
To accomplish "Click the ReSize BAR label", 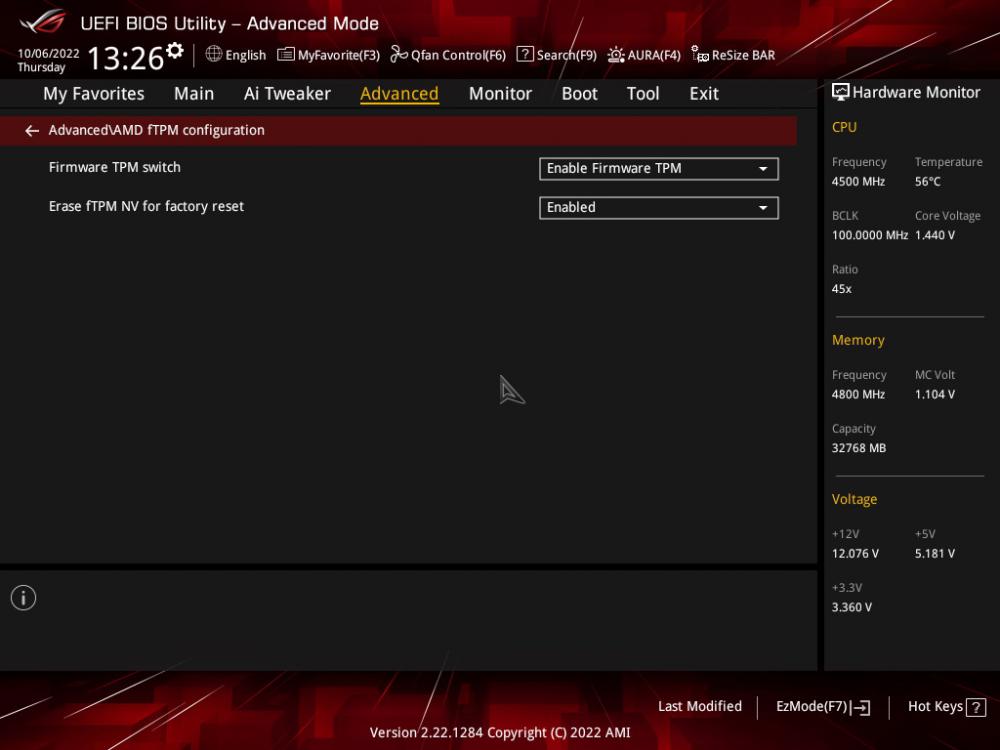I will pos(743,55).
